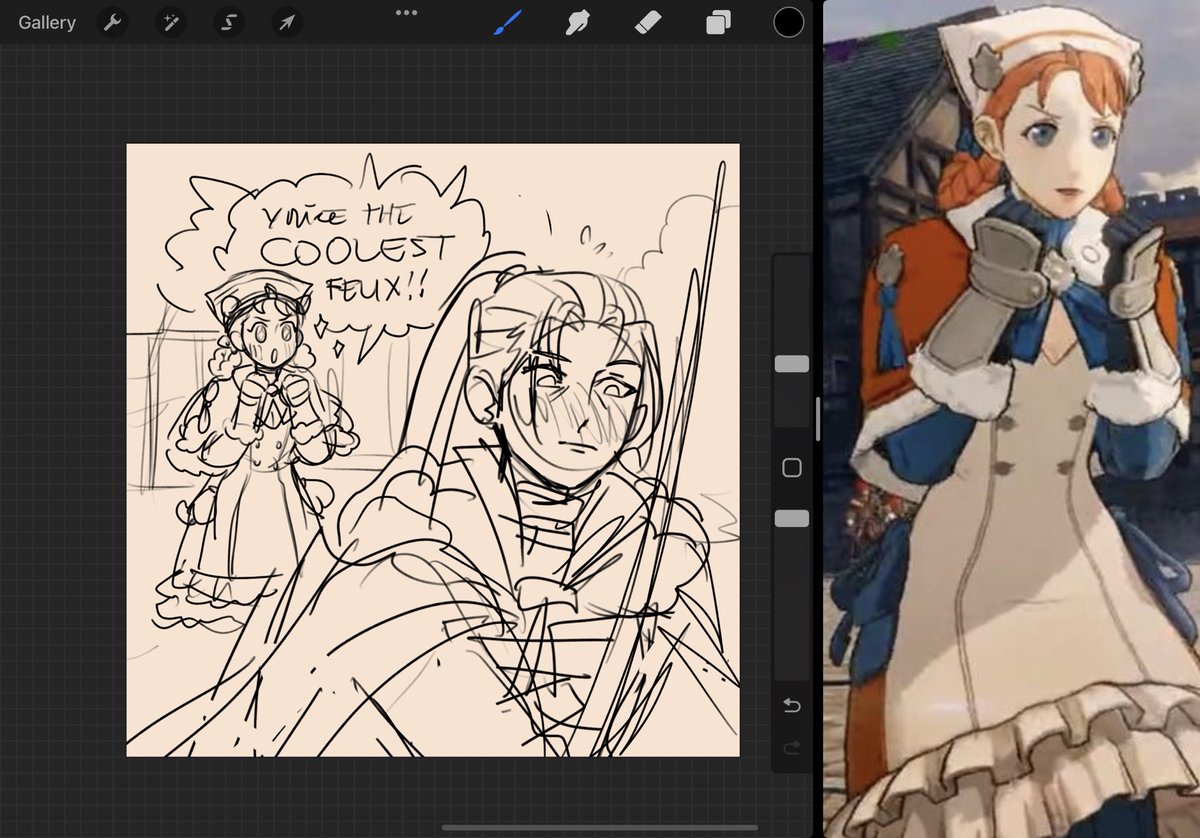Select the Smudge tool
This screenshot has height=838, width=1200.
[578, 22]
